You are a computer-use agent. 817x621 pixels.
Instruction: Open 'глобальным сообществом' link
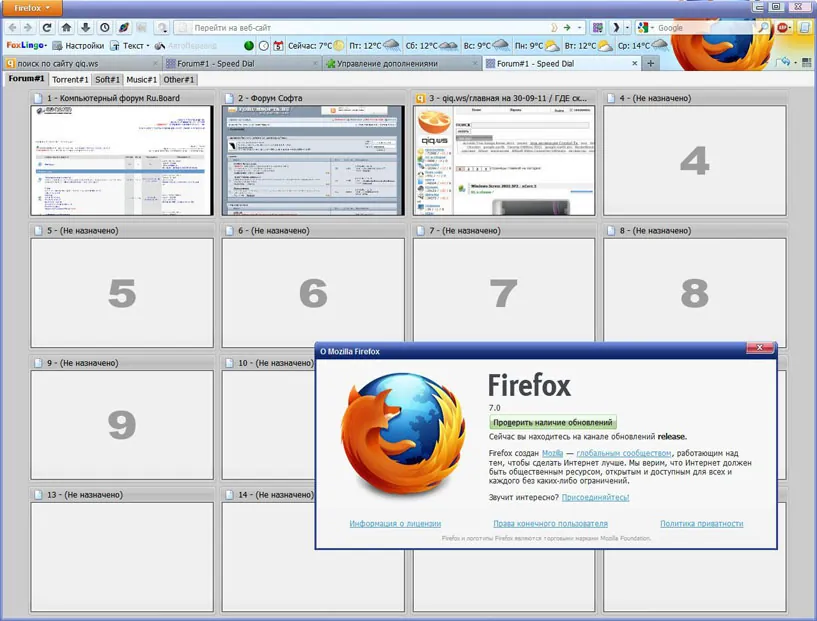[x=624, y=453]
